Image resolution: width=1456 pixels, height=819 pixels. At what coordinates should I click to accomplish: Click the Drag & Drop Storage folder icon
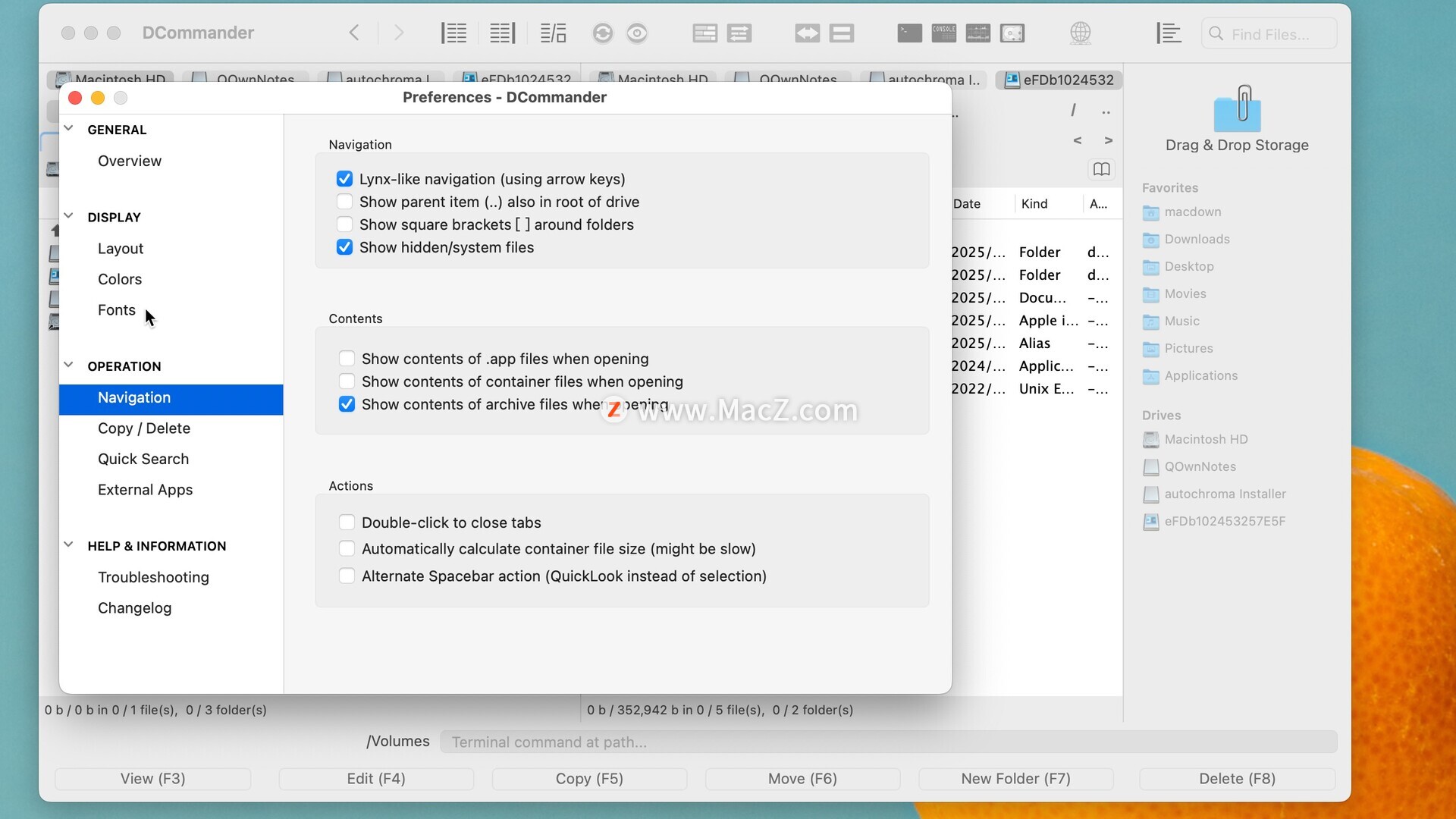(x=1237, y=109)
